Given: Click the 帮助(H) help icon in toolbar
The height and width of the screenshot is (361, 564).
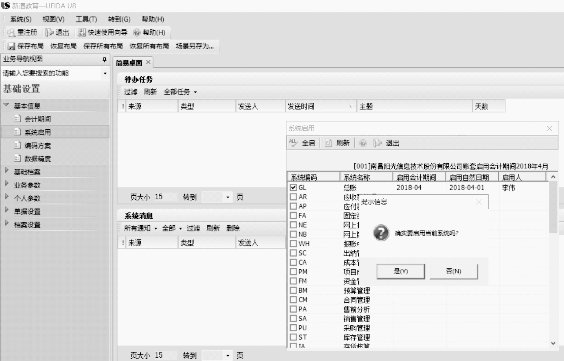Looking at the screenshot, I should (x=137, y=33).
